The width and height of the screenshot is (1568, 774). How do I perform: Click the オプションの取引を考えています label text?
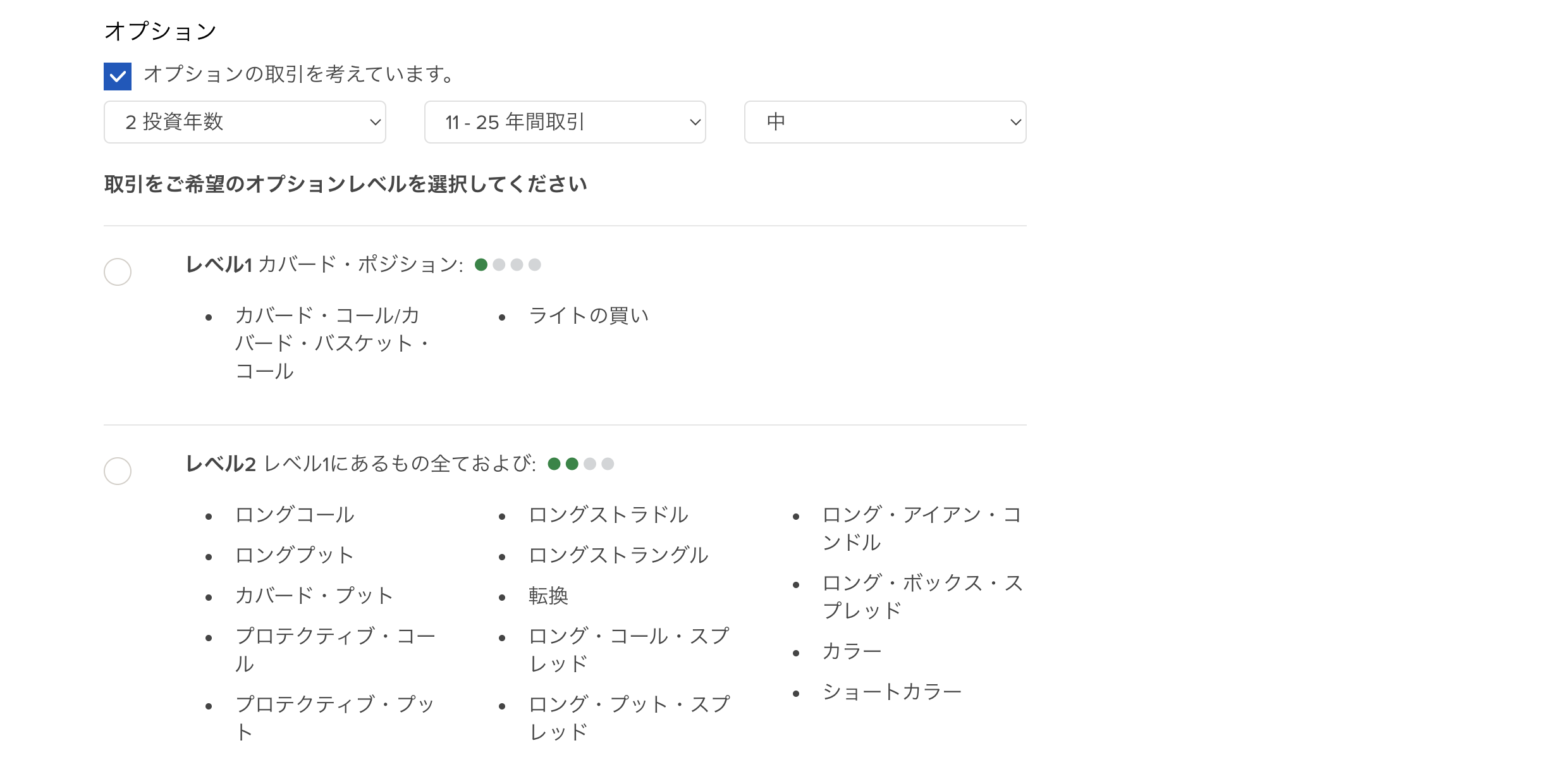[298, 75]
